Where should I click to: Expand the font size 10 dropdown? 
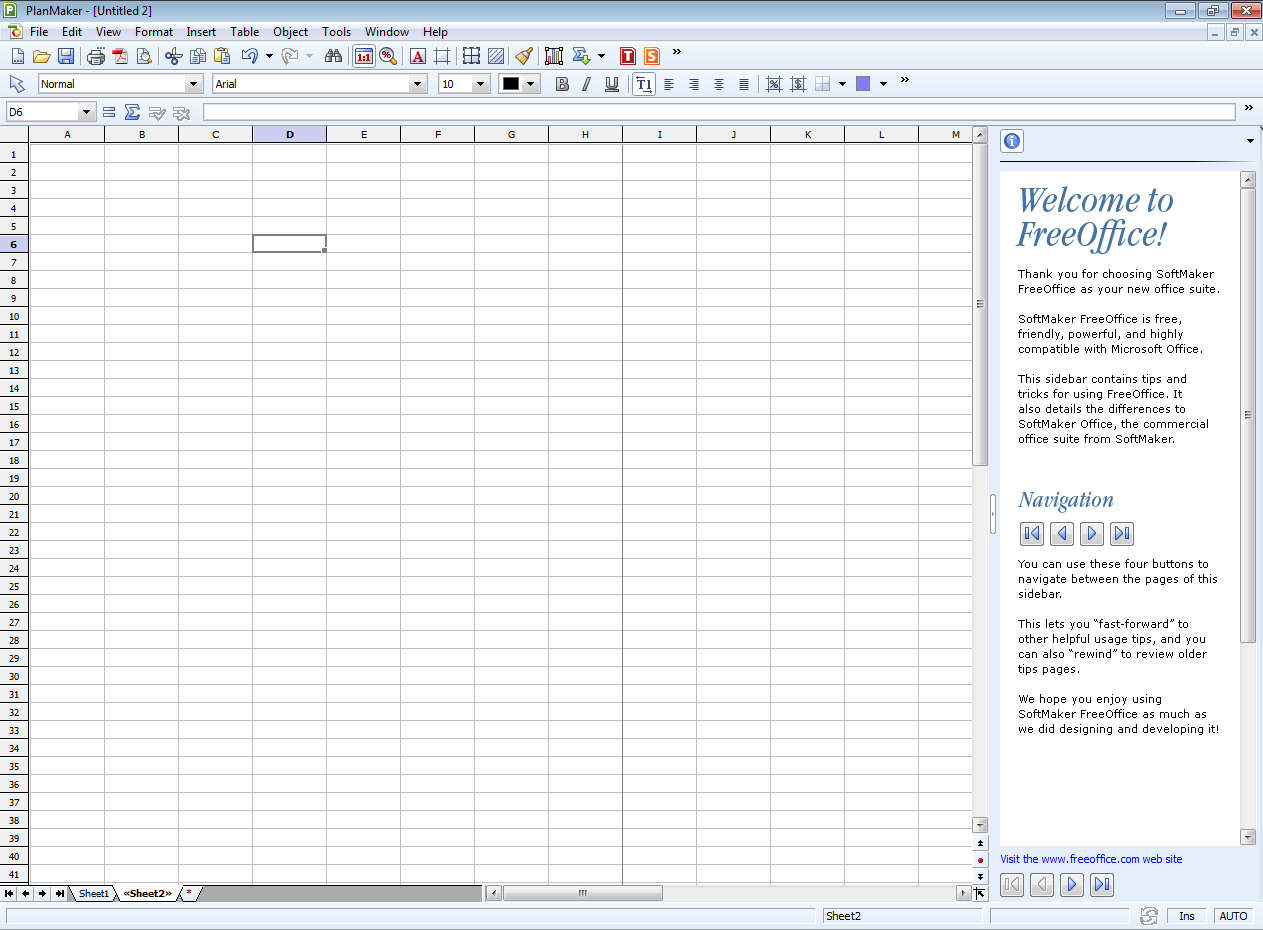click(480, 84)
